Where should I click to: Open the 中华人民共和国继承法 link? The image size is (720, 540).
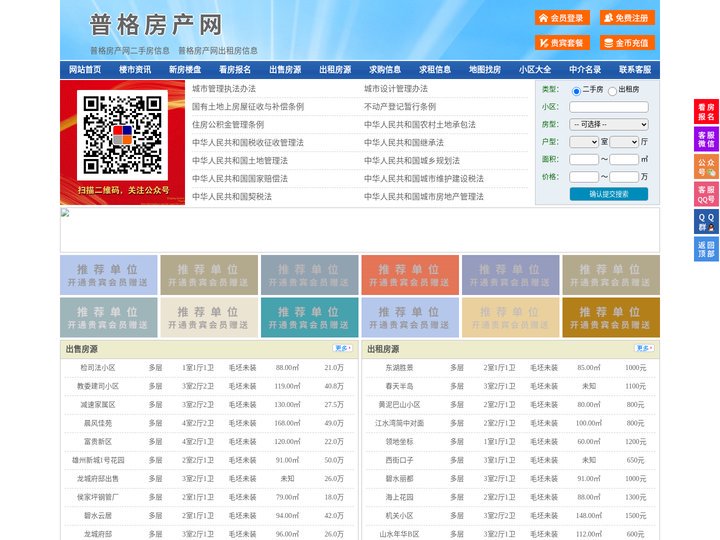[x=404, y=142]
